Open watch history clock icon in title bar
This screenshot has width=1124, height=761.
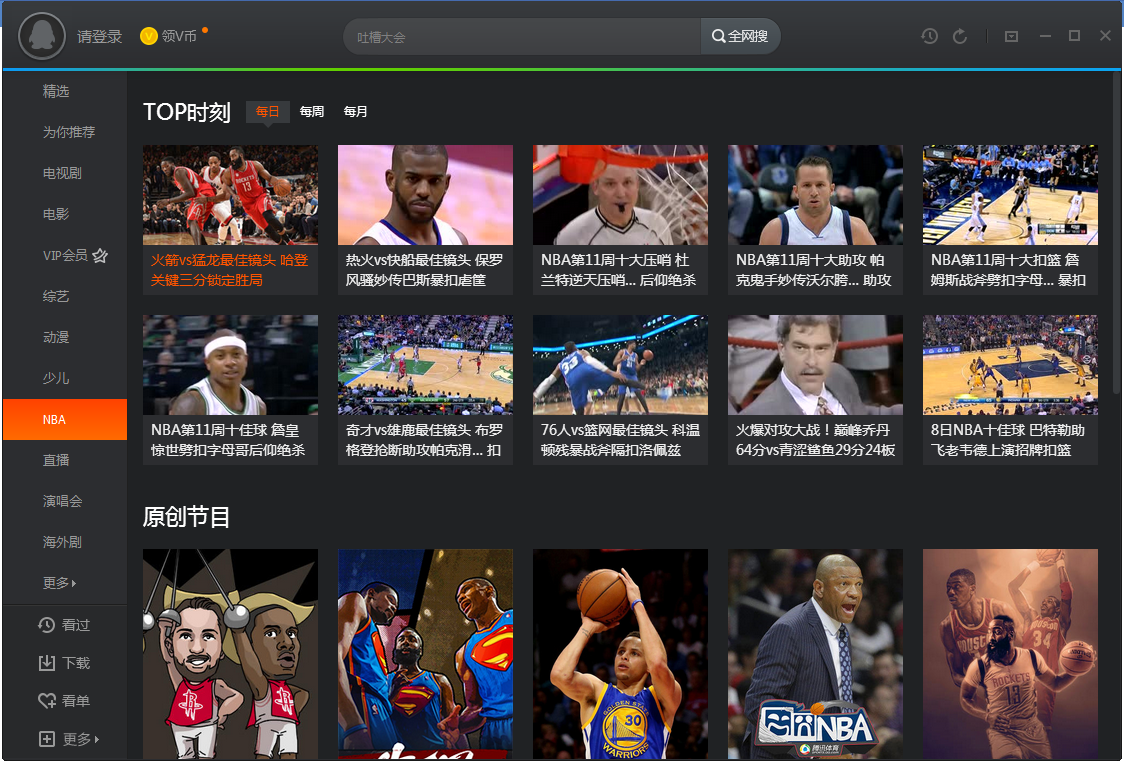(x=930, y=37)
